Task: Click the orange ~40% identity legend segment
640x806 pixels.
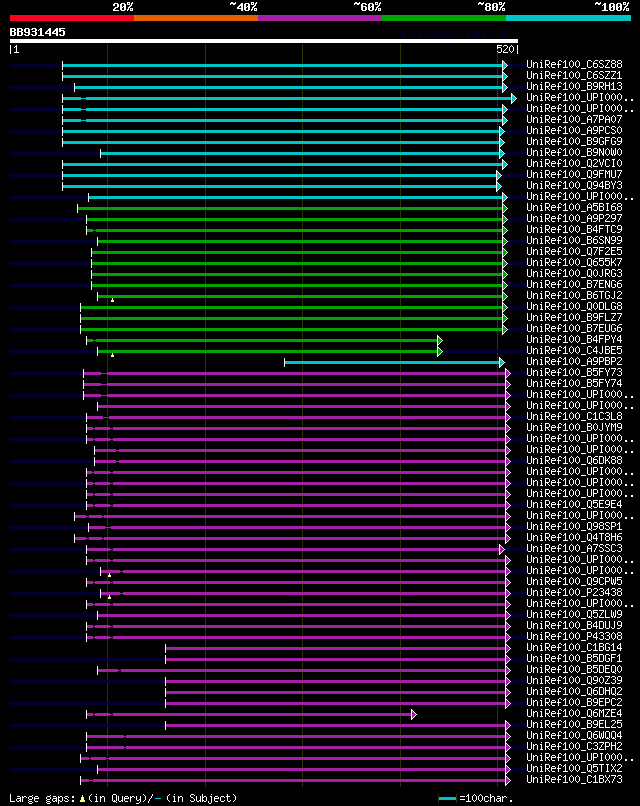Action: coord(196,18)
